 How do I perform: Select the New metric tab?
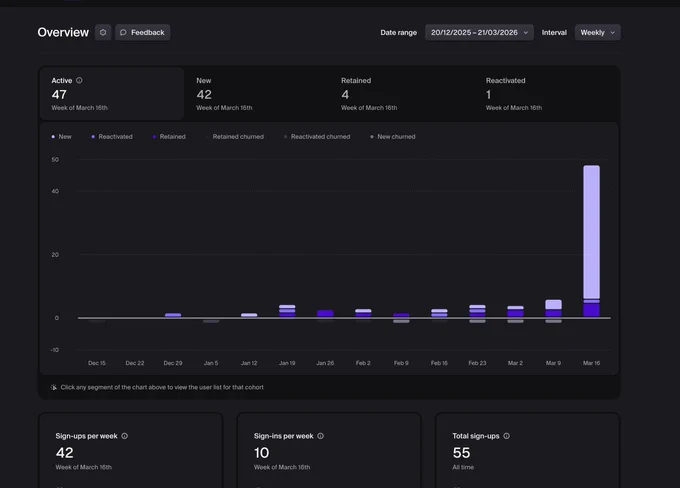[257, 94]
